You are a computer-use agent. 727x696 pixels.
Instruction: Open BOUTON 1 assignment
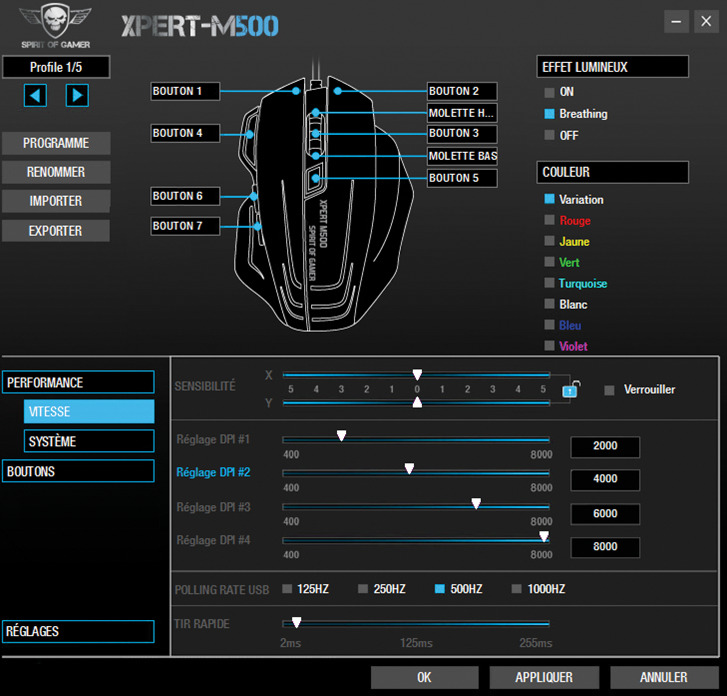point(185,91)
